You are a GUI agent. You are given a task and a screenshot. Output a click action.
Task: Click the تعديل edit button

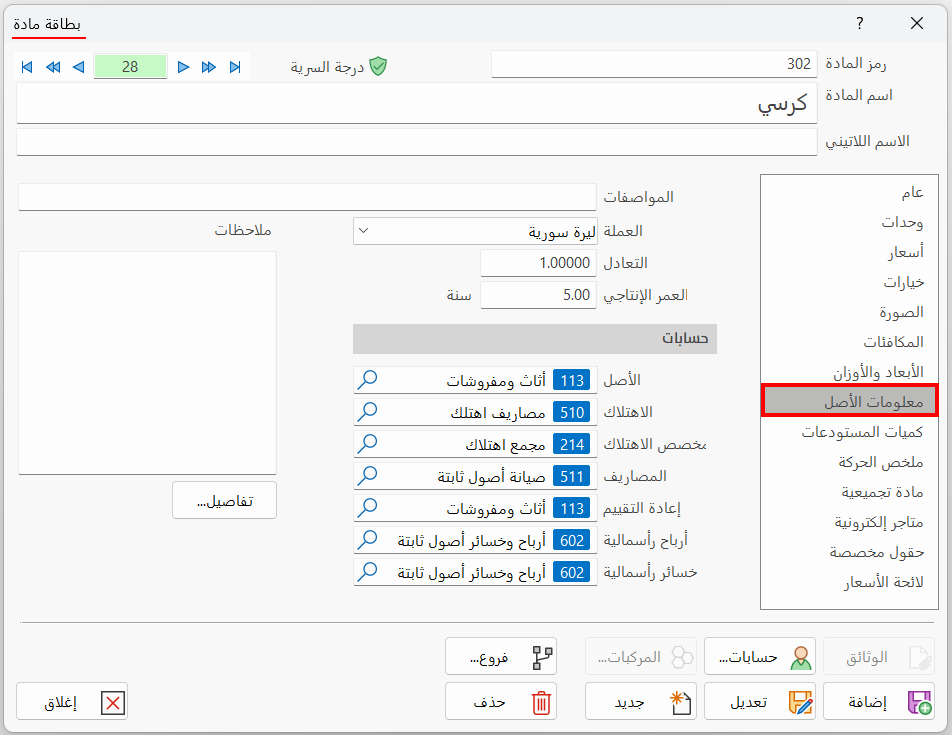(760, 702)
